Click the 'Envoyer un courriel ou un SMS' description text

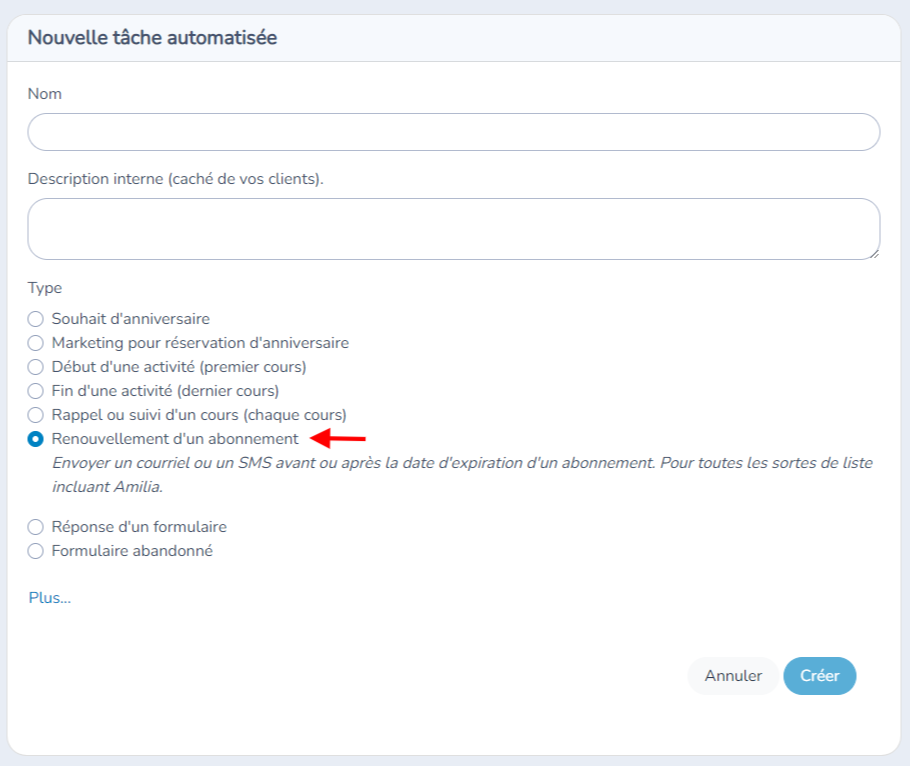point(462,475)
